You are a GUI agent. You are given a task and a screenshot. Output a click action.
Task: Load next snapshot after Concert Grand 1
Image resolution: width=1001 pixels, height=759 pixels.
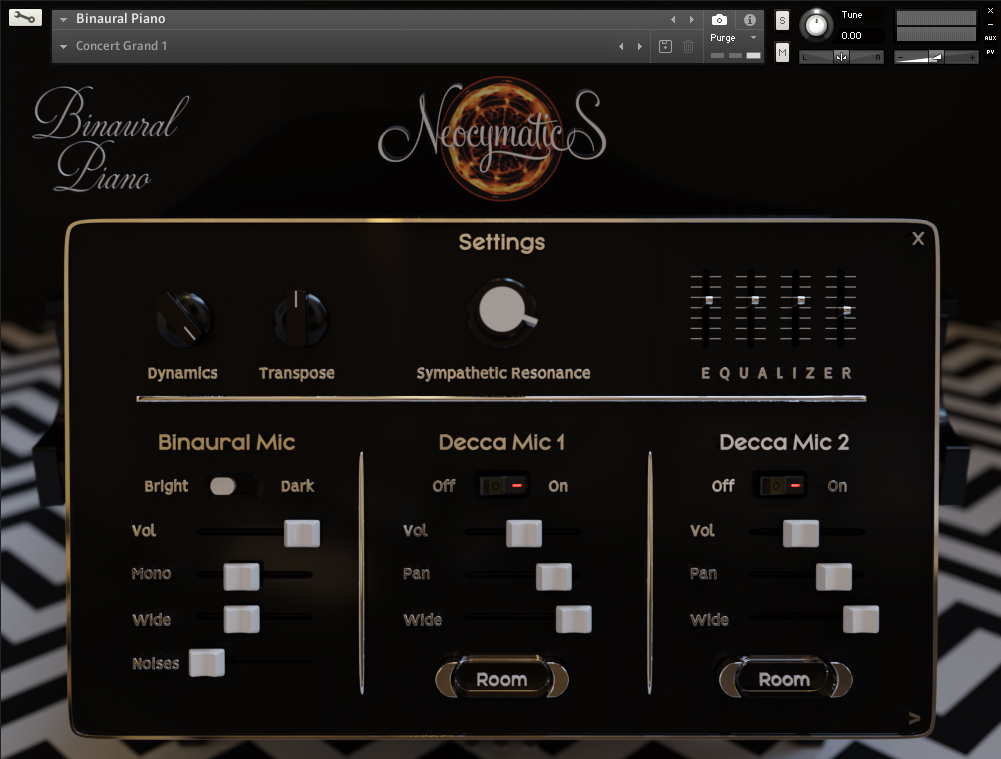pyautogui.click(x=640, y=47)
